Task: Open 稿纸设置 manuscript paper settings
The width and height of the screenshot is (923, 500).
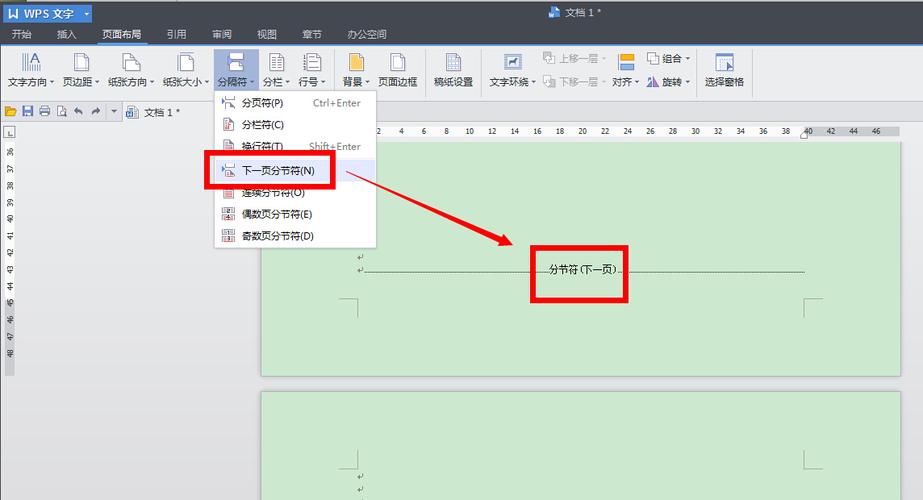Action: click(x=453, y=69)
